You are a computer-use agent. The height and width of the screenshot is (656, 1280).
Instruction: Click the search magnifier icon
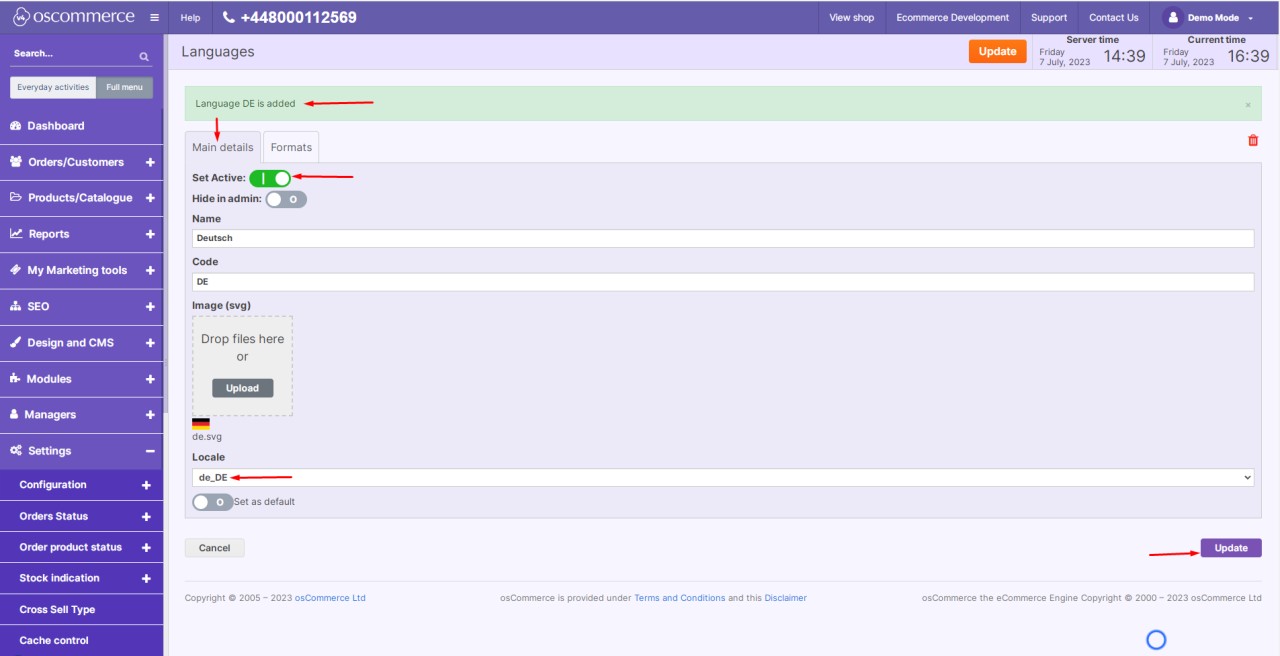tap(144, 57)
